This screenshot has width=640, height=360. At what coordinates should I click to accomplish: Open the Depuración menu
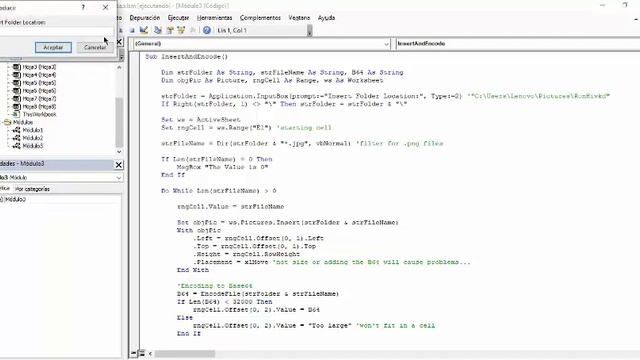pyautogui.click(x=145, y=18)
